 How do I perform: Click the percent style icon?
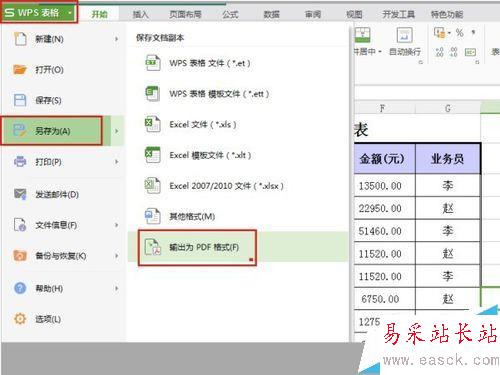coord(459,33)
